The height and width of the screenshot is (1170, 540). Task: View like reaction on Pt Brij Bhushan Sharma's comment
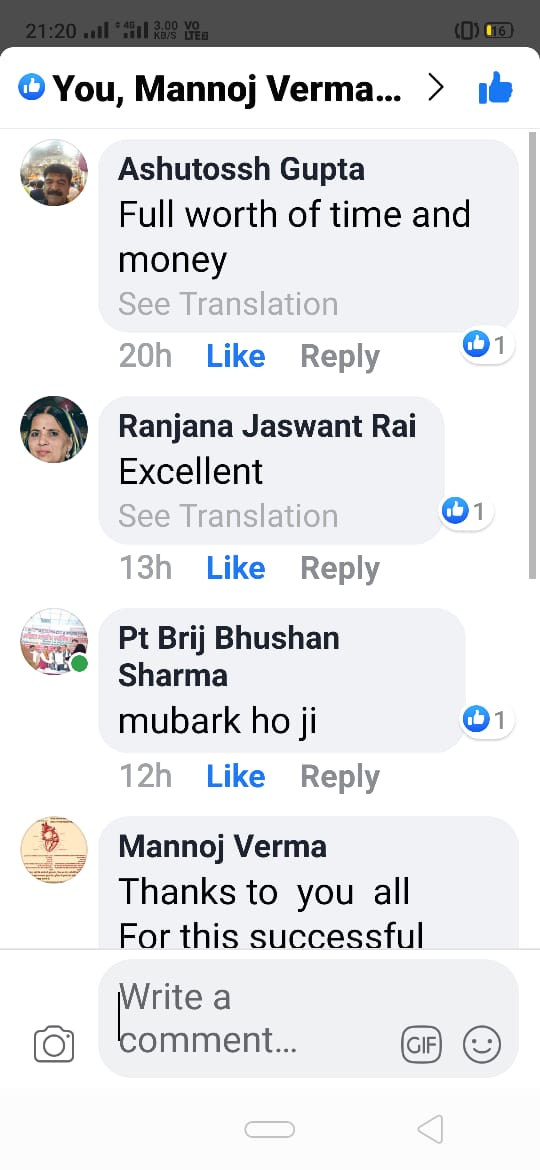tap(486, 720)
